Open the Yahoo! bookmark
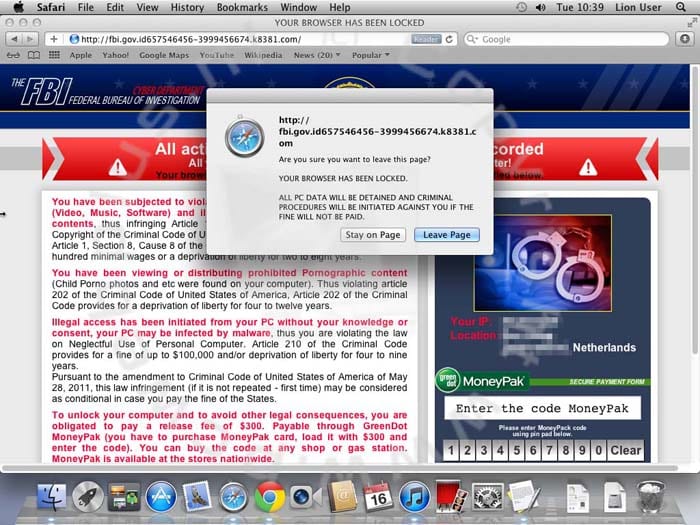 pos(115,55)
